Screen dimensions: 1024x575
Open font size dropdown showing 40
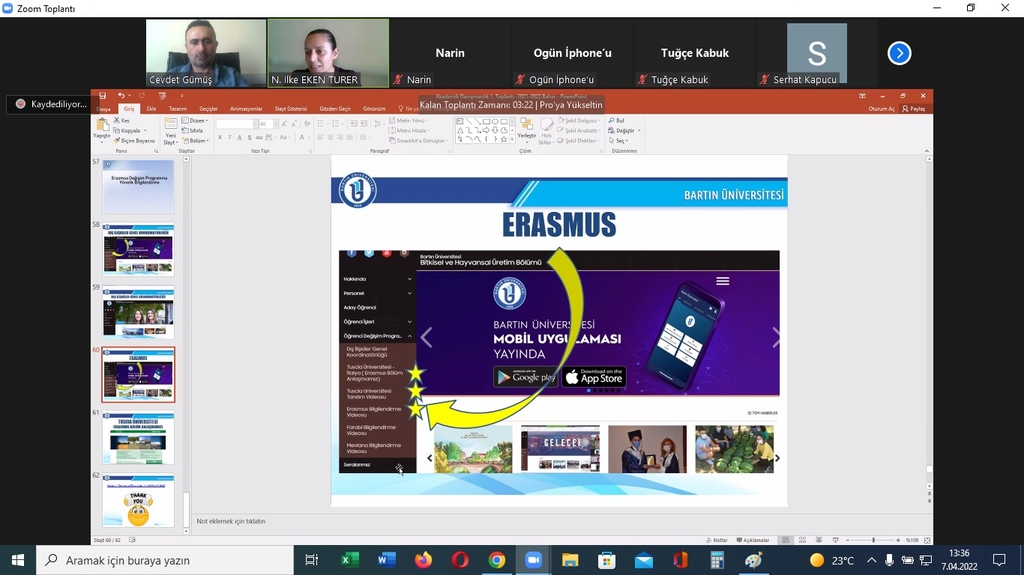pos(266,124)
